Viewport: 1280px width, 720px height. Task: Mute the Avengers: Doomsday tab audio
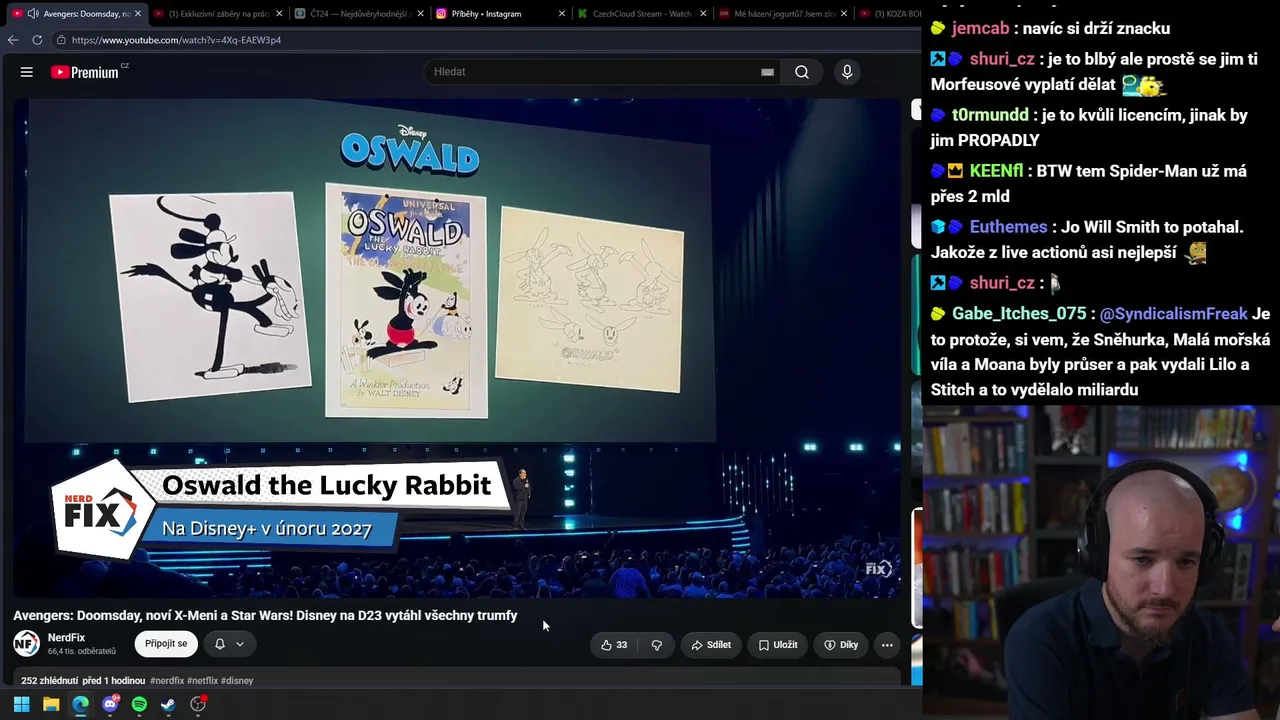click(33, 14)
